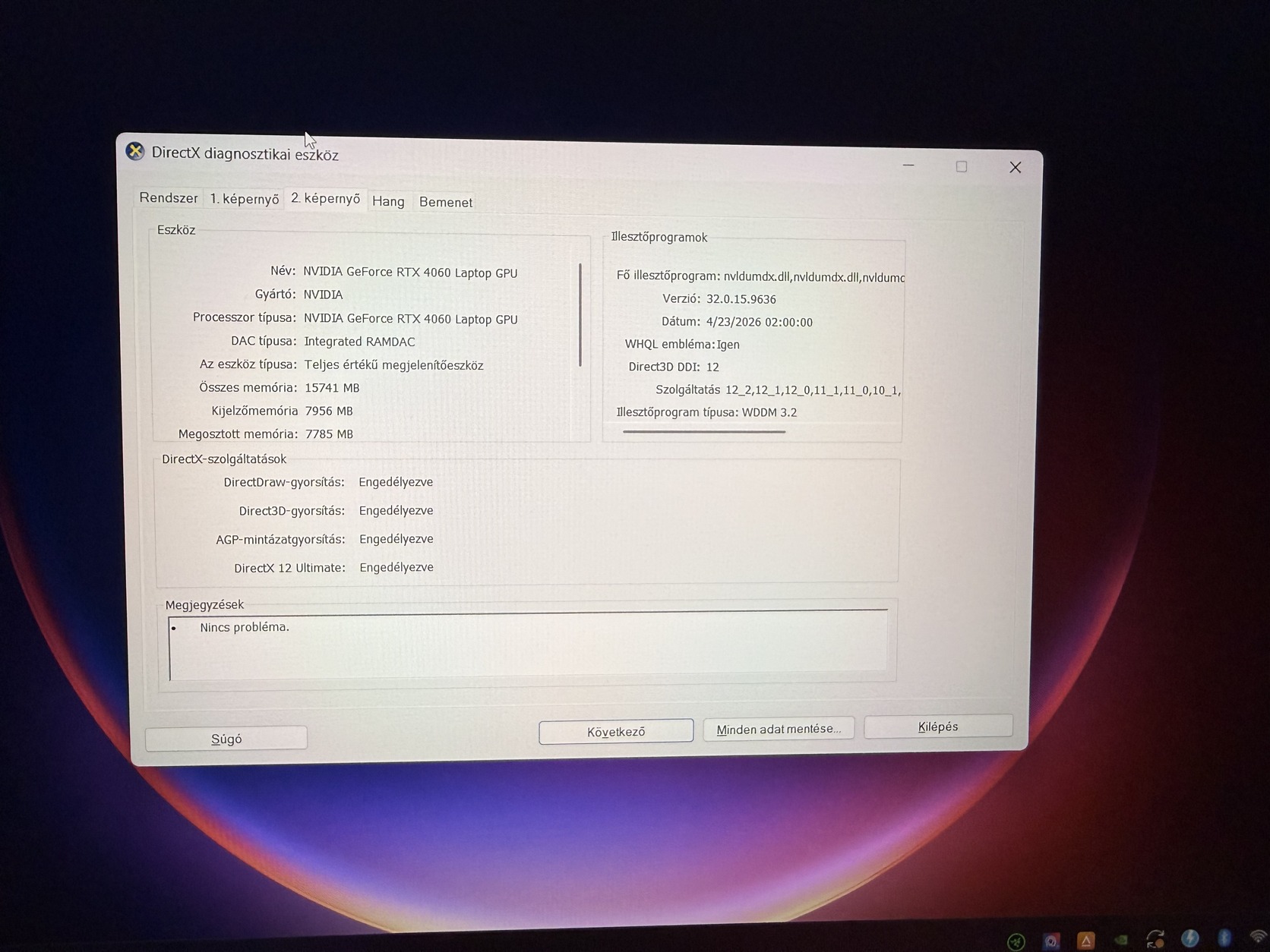Exit using the Kilépés button
Screen dimensions: 1270x952
(938, 727)
